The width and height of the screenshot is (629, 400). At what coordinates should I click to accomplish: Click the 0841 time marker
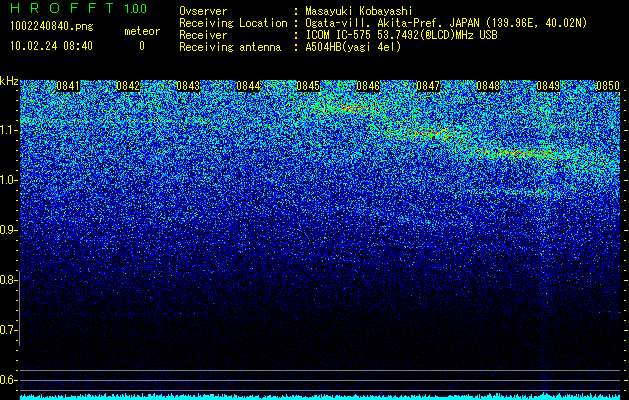68,86
